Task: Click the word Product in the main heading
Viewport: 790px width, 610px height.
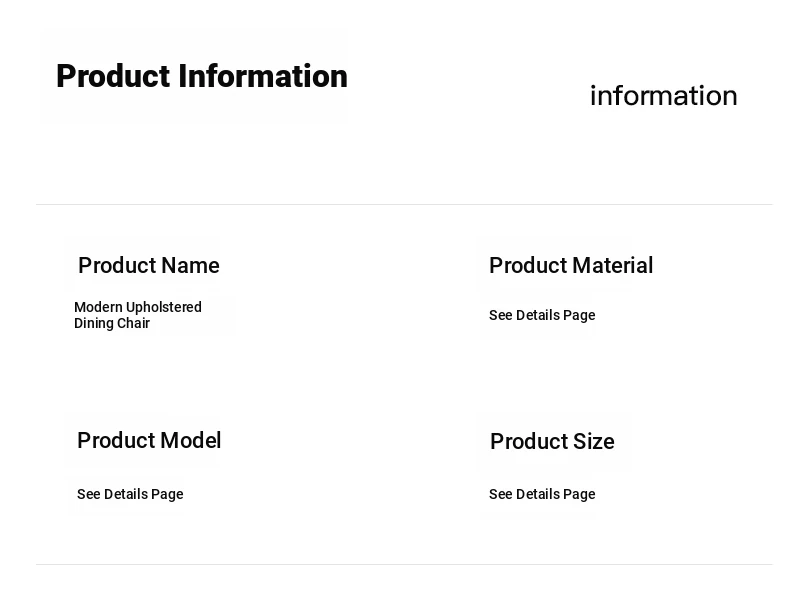Action: [x=112, y=77]
